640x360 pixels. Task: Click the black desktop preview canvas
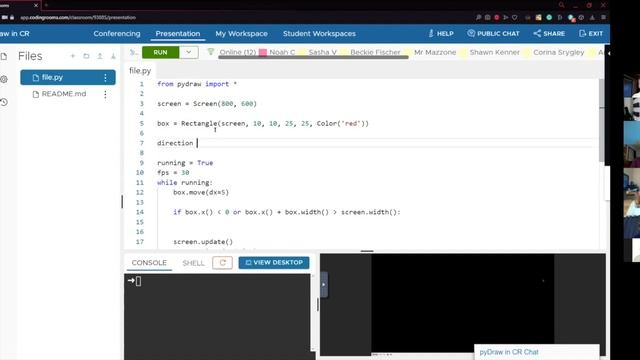point(463,304)
